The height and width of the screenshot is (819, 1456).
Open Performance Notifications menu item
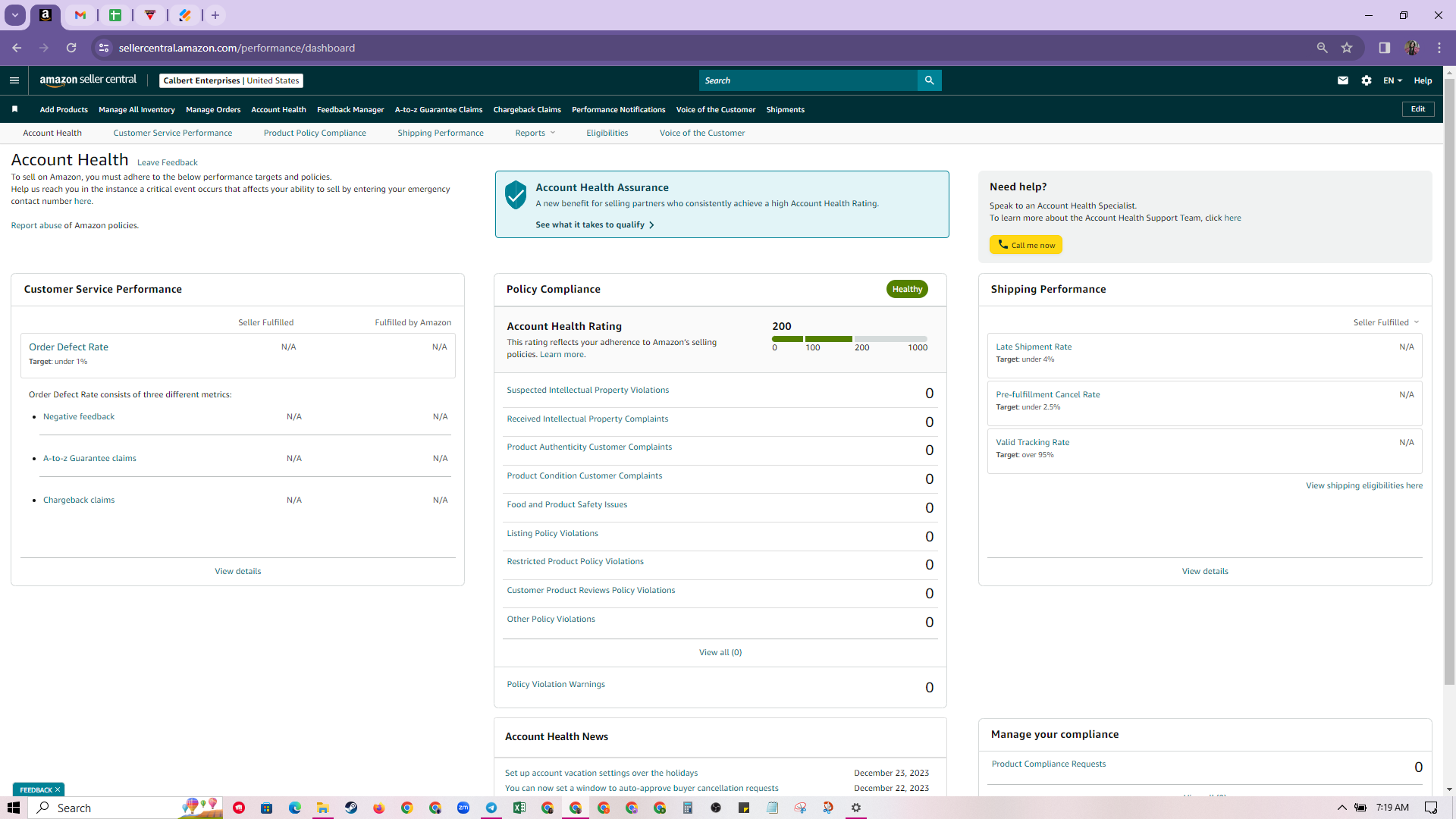[x=619, y=110]
